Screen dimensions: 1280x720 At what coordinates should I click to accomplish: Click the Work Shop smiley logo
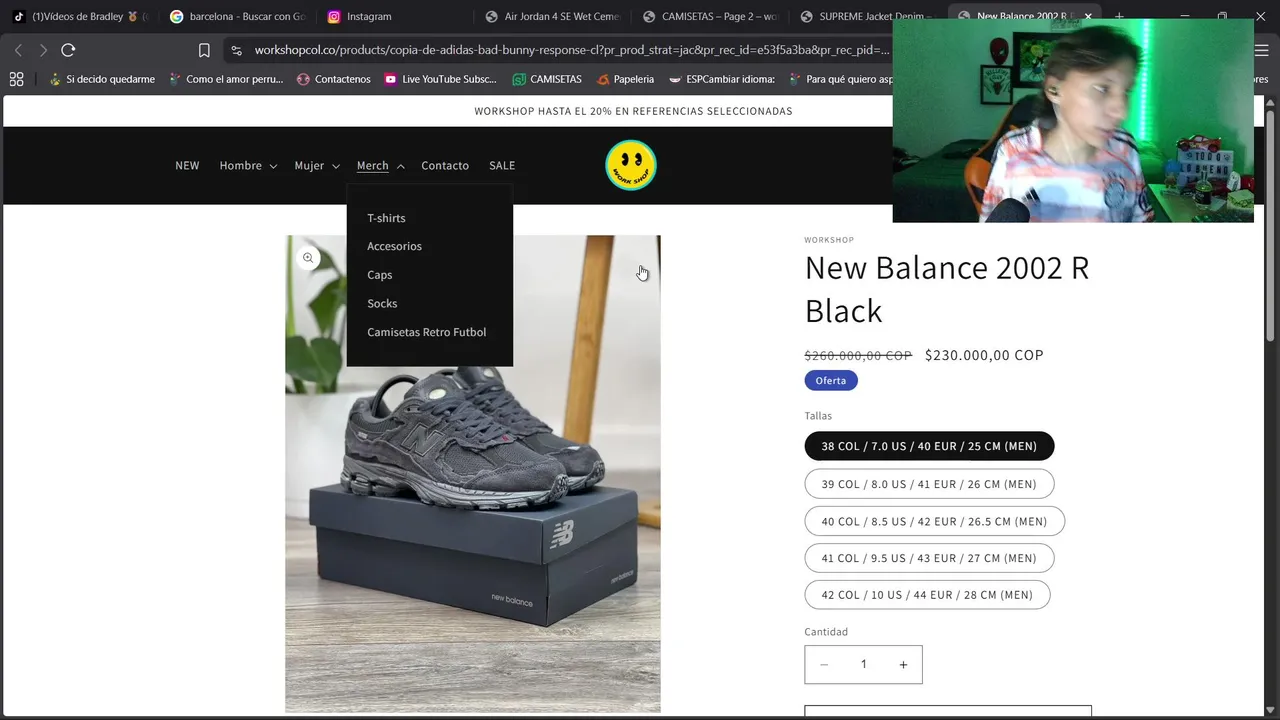tap(630, 165)
